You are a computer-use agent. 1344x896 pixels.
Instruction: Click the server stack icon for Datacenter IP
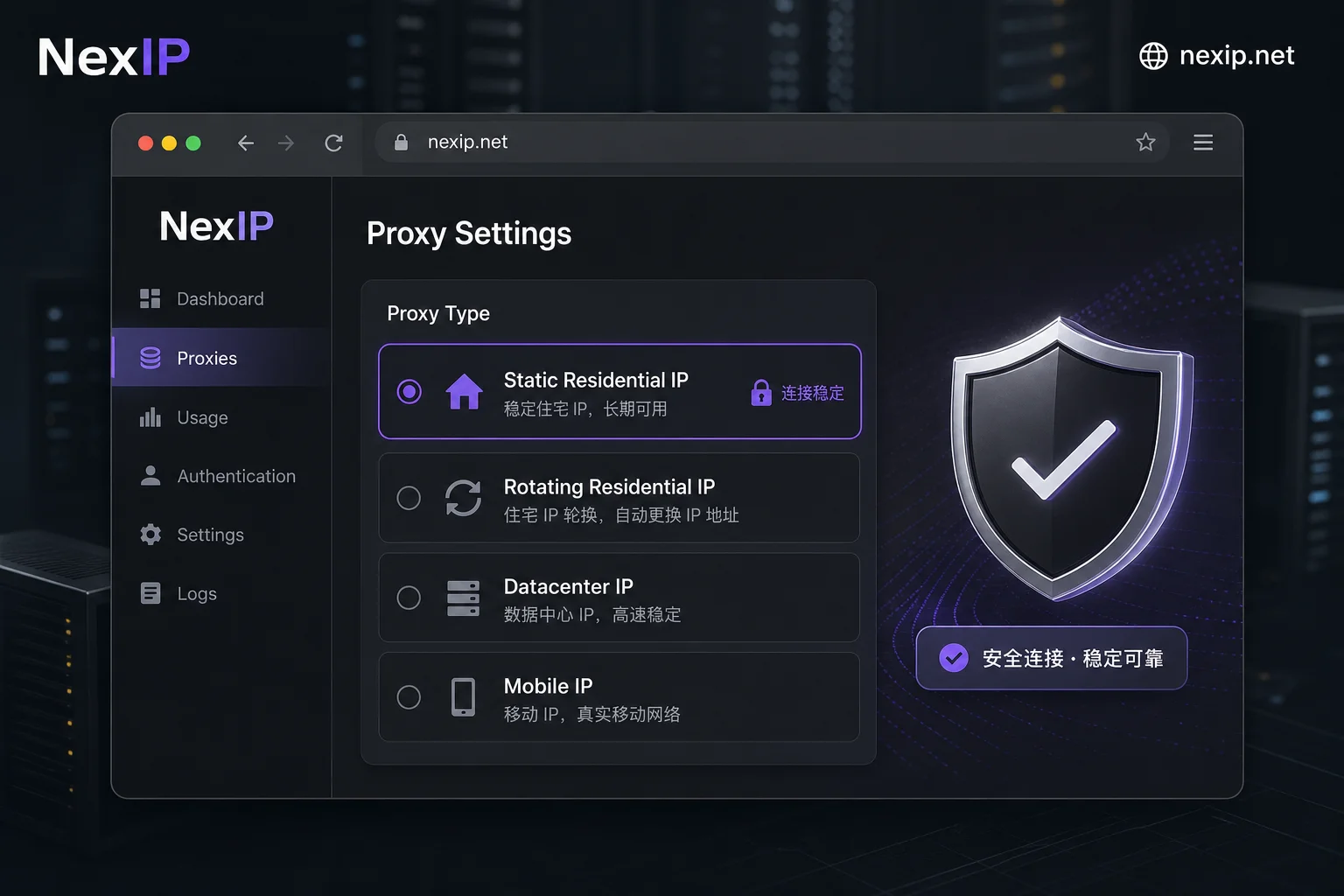(x=463, y=598)
